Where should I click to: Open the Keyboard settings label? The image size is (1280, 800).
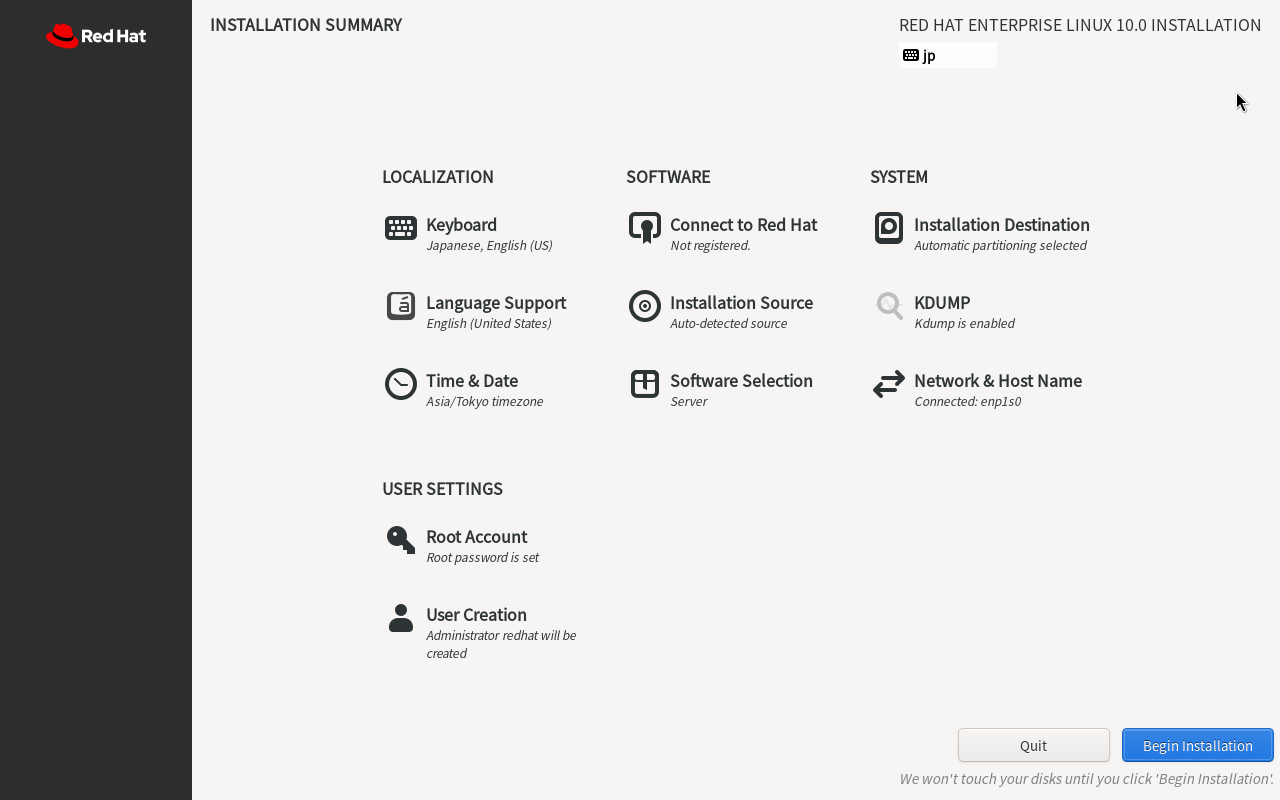(x=461, y=225)
